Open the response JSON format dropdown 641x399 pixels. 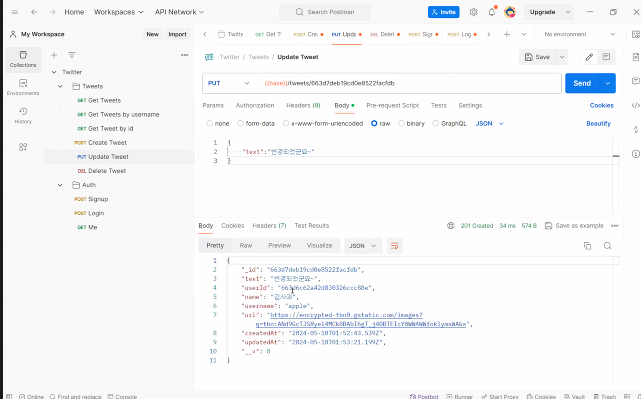(363, 246)
